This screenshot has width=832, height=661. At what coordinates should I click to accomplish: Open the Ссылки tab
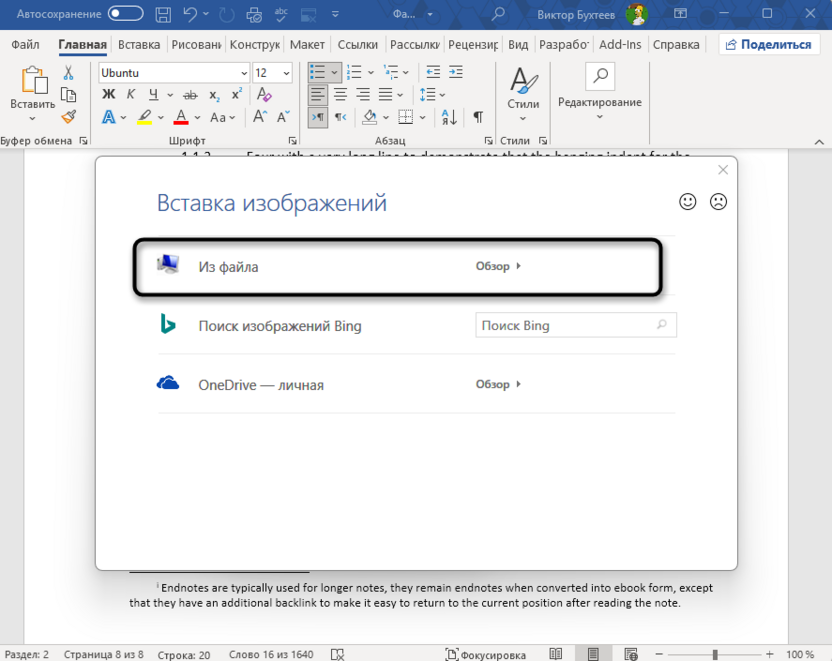(358, 45)
